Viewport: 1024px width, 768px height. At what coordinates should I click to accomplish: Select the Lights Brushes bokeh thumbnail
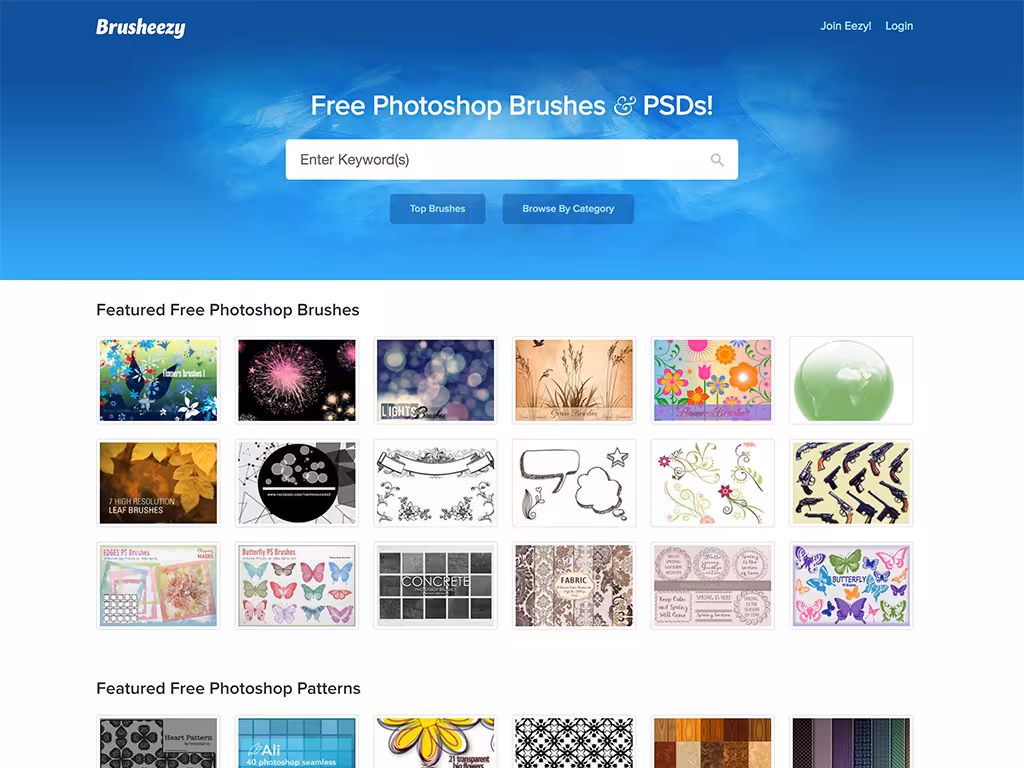[436, 380]
